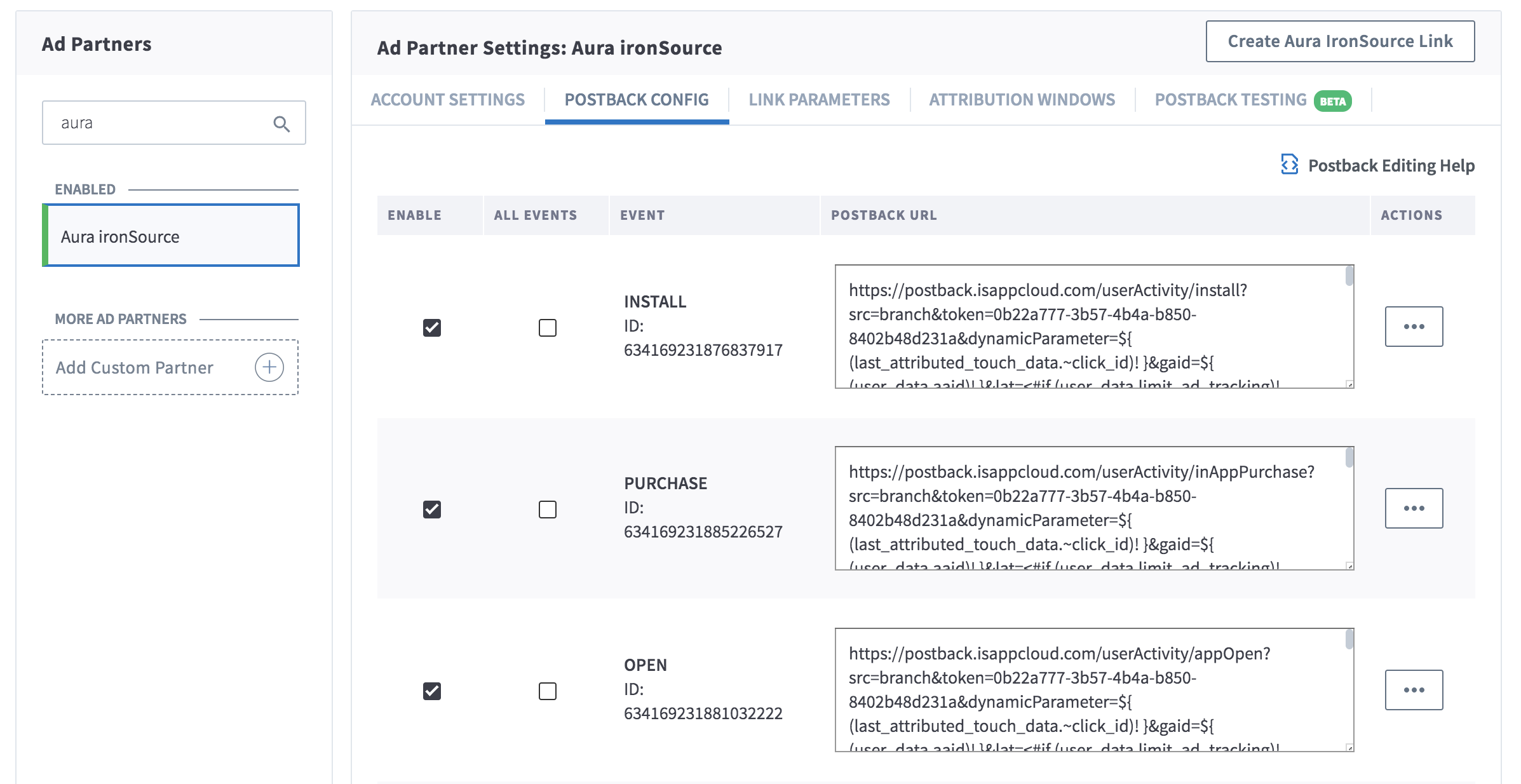Go to Attribution Windows tab

(x=1022, y=100)
